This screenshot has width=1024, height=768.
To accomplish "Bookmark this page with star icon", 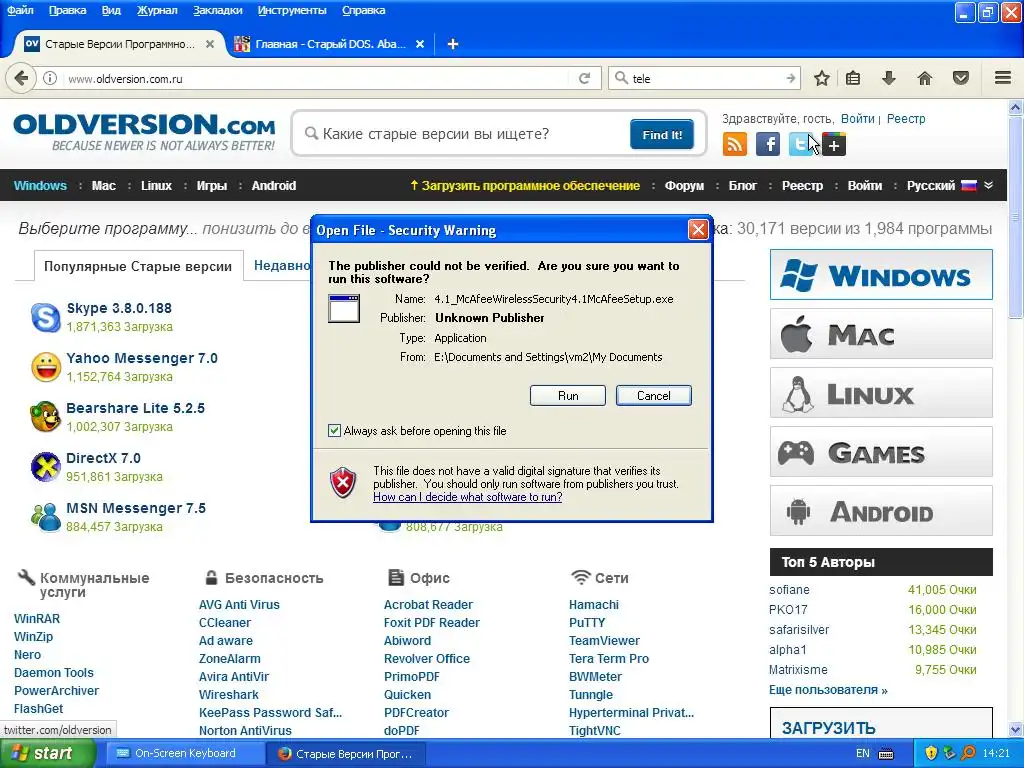I will (x=822, y=78).
